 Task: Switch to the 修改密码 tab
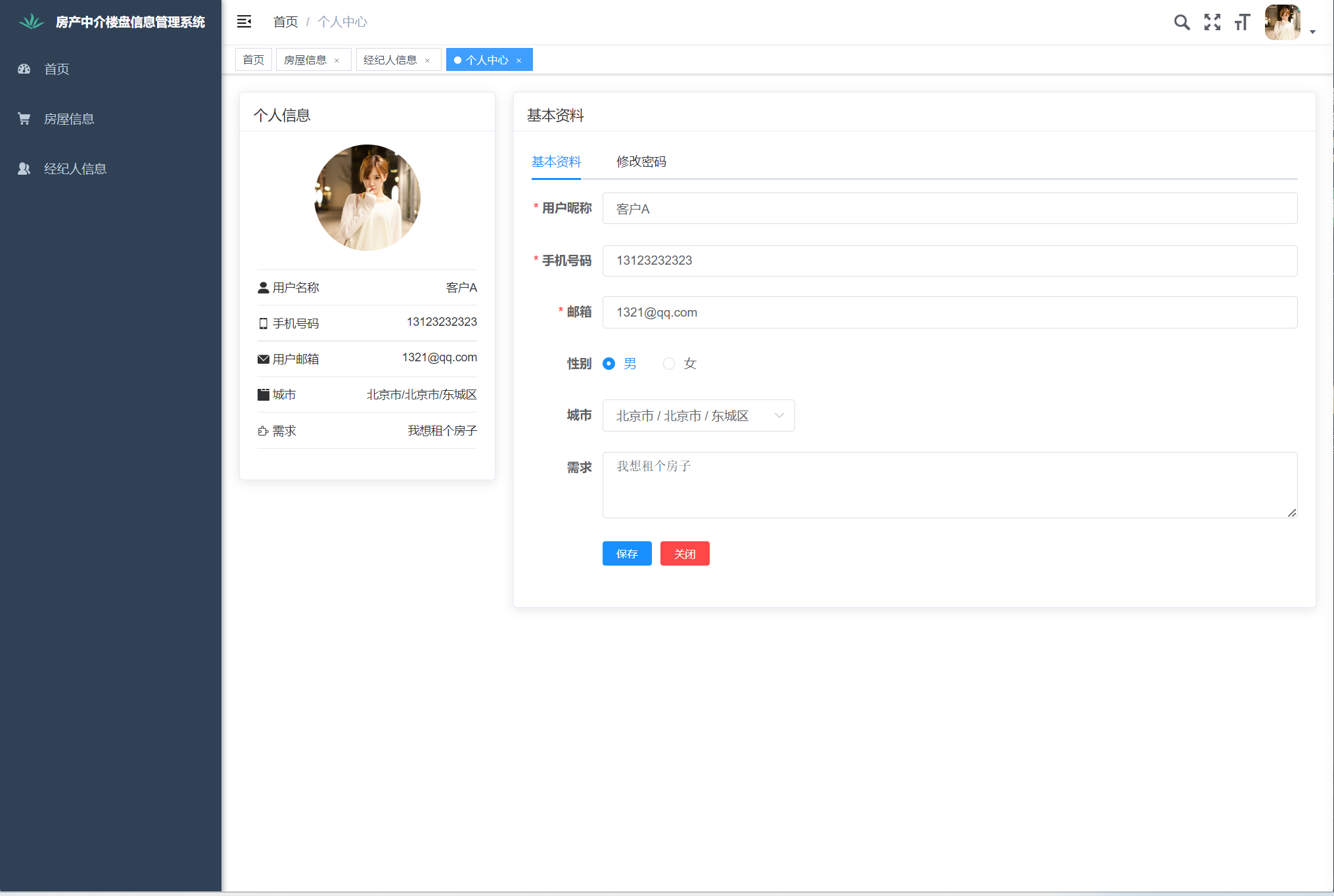(x=641, y=162)
